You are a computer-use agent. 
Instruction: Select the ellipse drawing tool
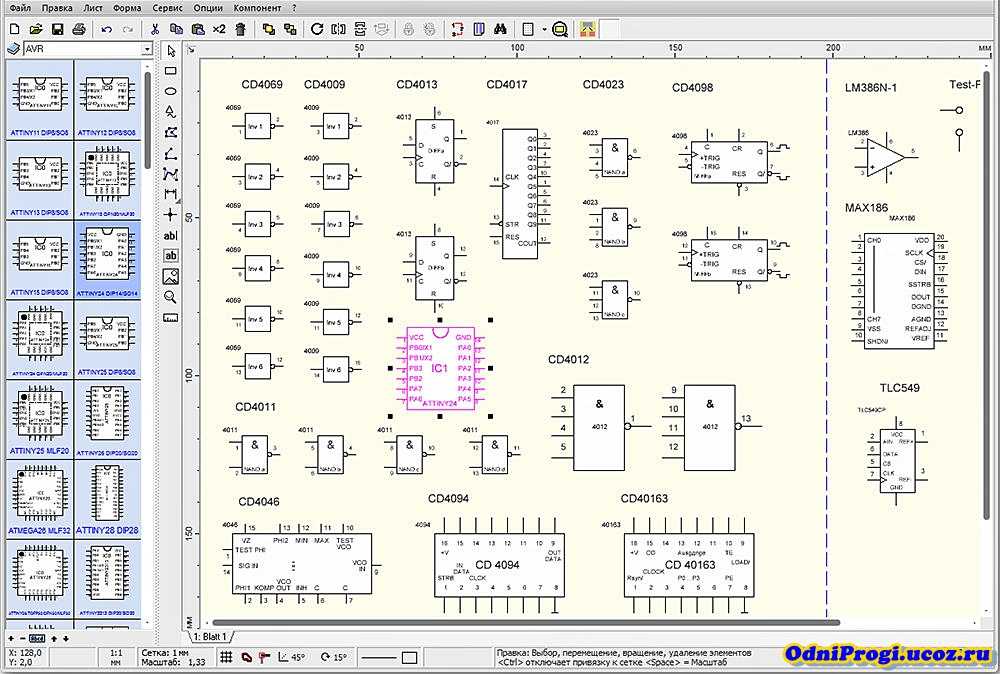pos(170,92)
